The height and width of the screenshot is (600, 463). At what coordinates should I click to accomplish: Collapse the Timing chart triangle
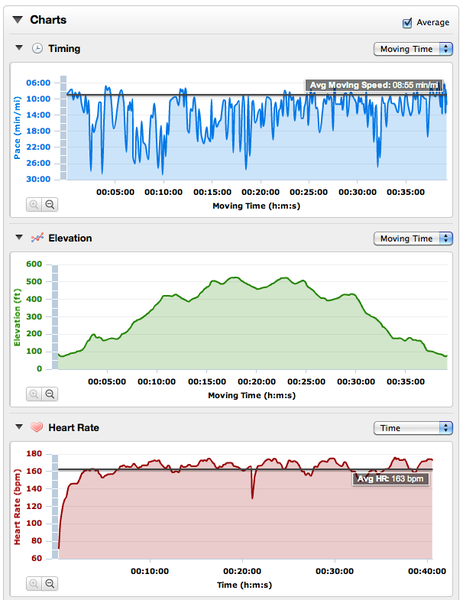pos(19,48)
